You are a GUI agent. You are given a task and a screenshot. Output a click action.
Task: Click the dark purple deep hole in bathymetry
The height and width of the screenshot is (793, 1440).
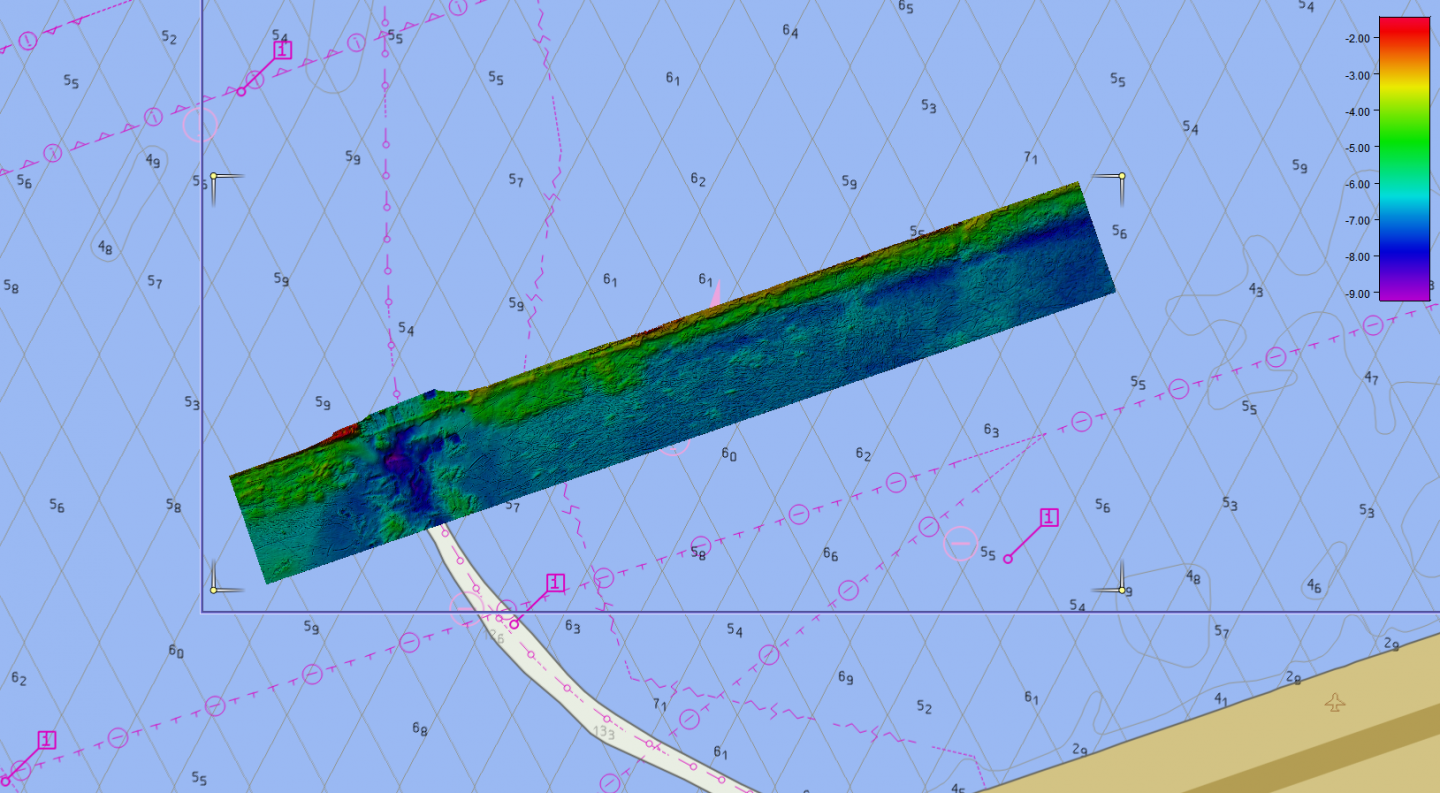400,461
